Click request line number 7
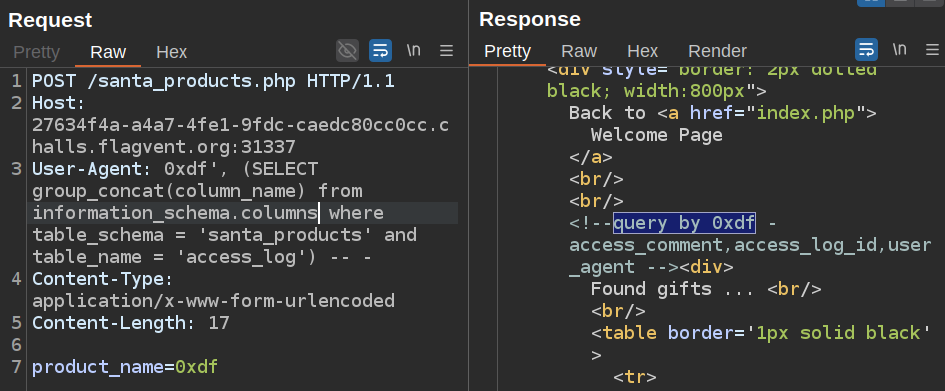 point(16,366)
